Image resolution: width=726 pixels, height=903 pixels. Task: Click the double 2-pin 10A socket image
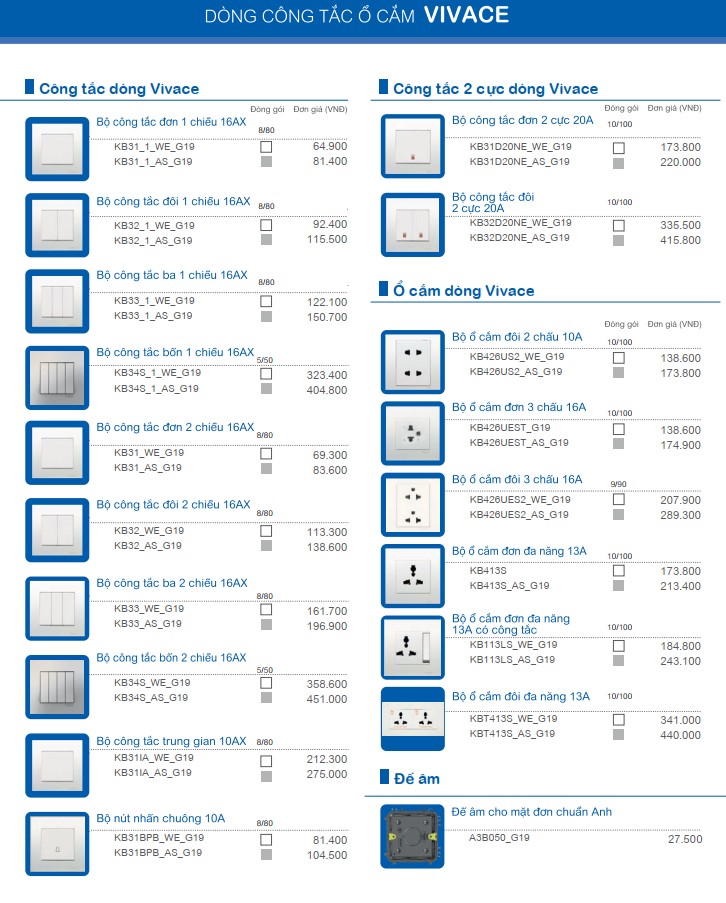pyautogui.click(x=413, y=362)
